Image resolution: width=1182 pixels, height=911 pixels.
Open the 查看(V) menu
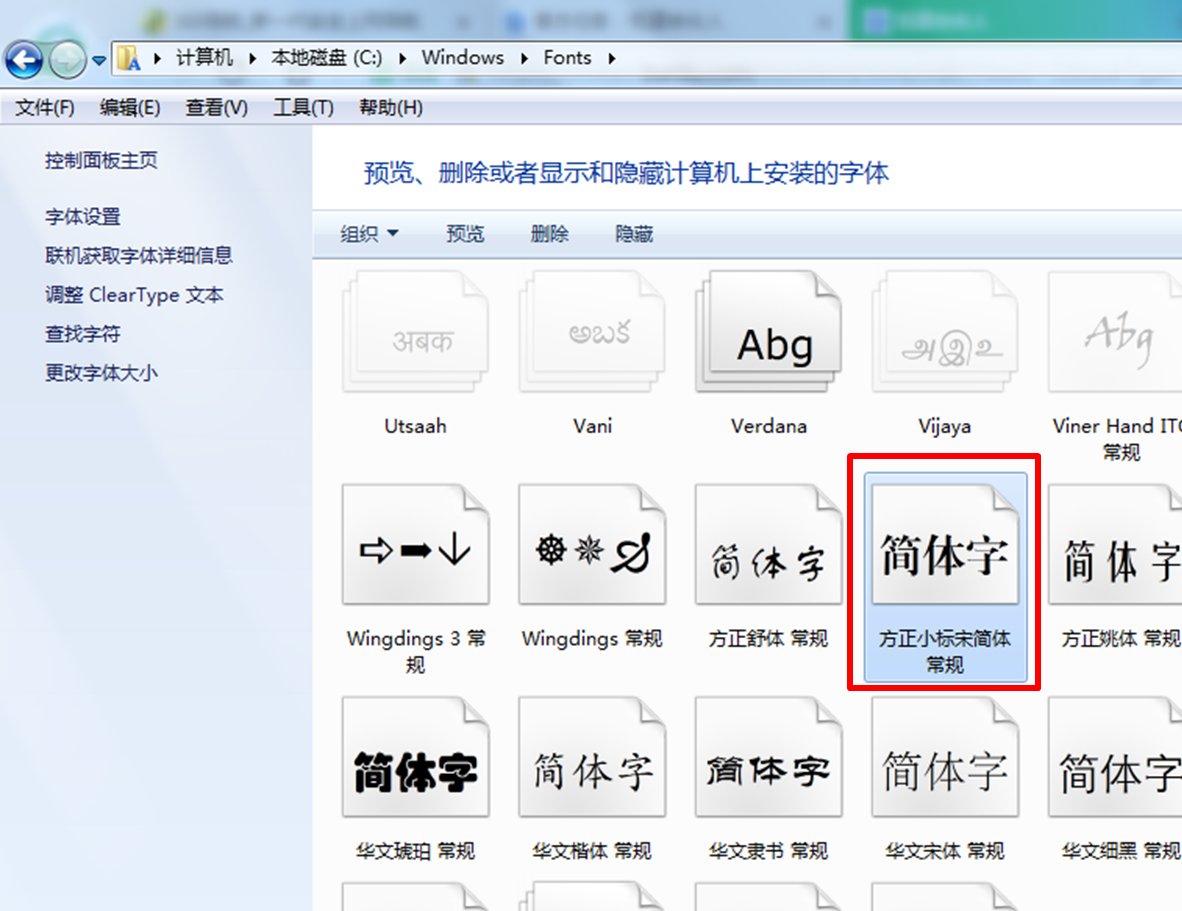point(216,107)
